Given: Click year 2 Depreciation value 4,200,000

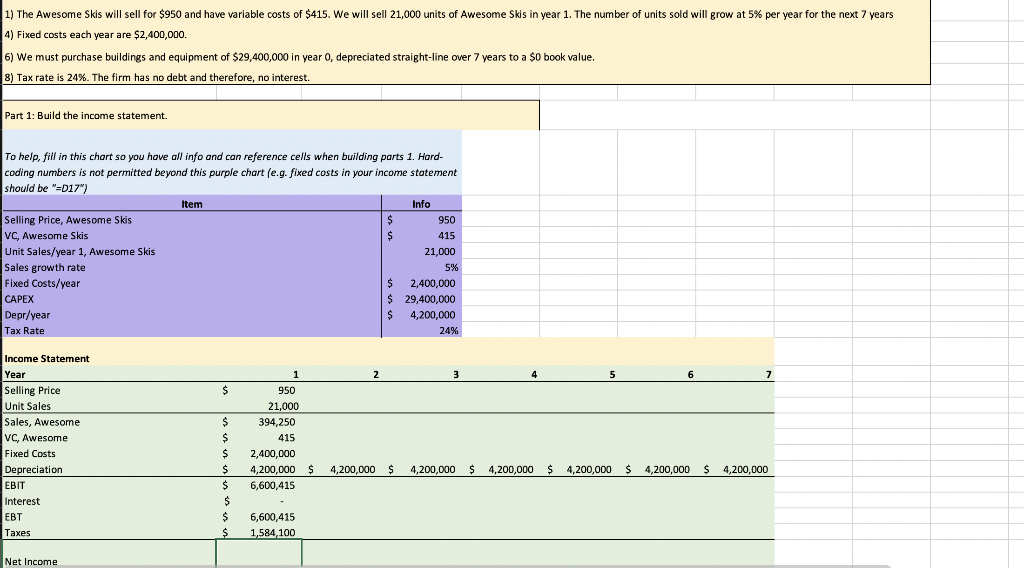Looking at the screenshot, I should (342, 469).
